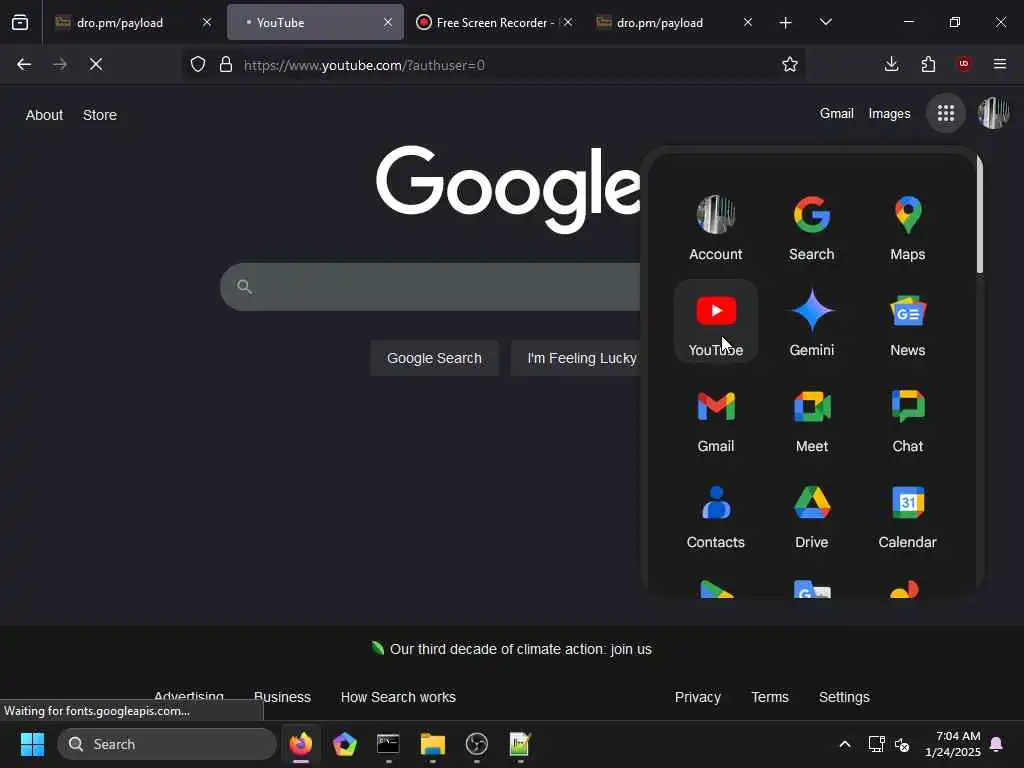Close the Free Screen Recorder tab

coord(568,23)
